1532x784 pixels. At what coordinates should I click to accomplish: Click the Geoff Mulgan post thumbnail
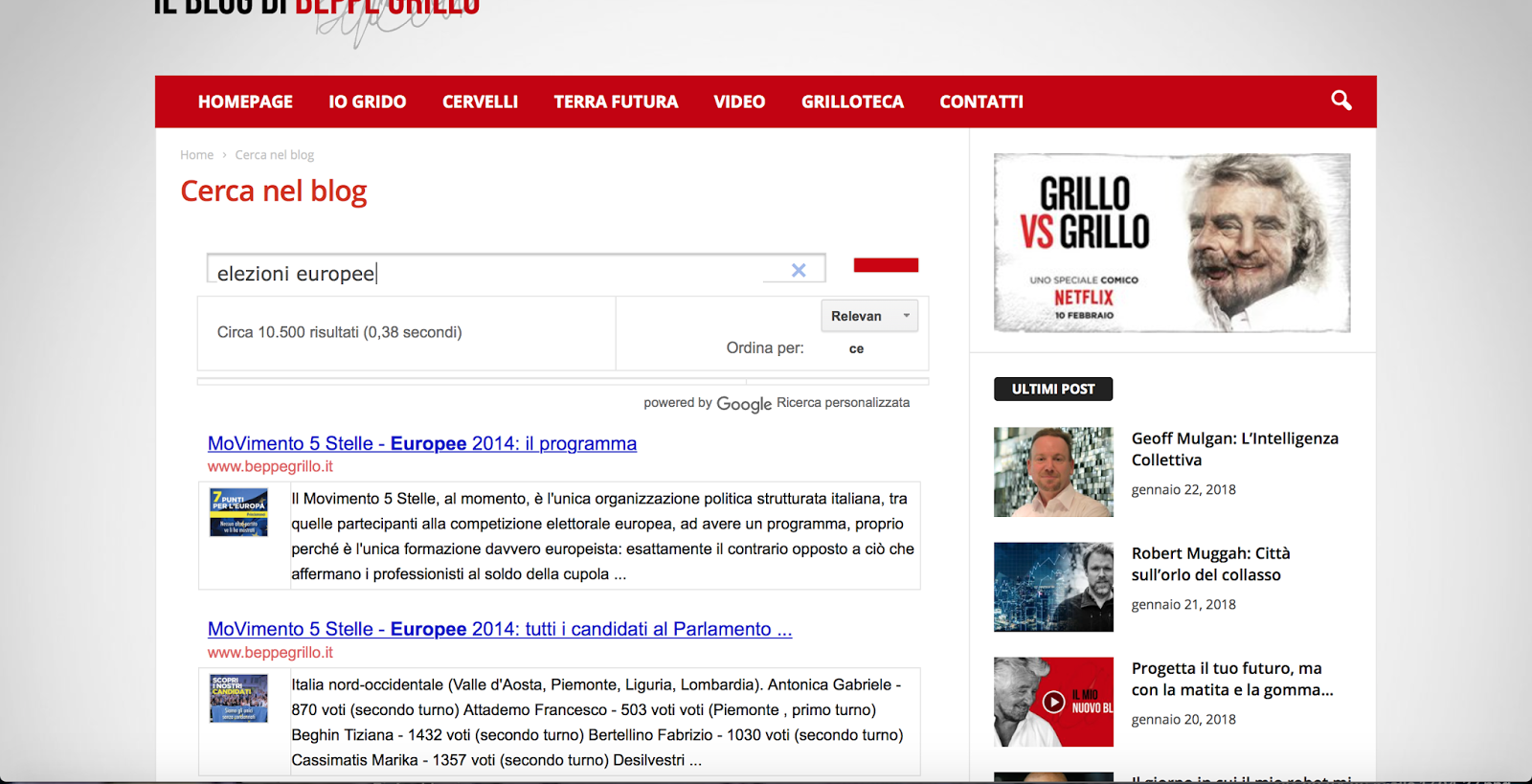(1053, 472)
